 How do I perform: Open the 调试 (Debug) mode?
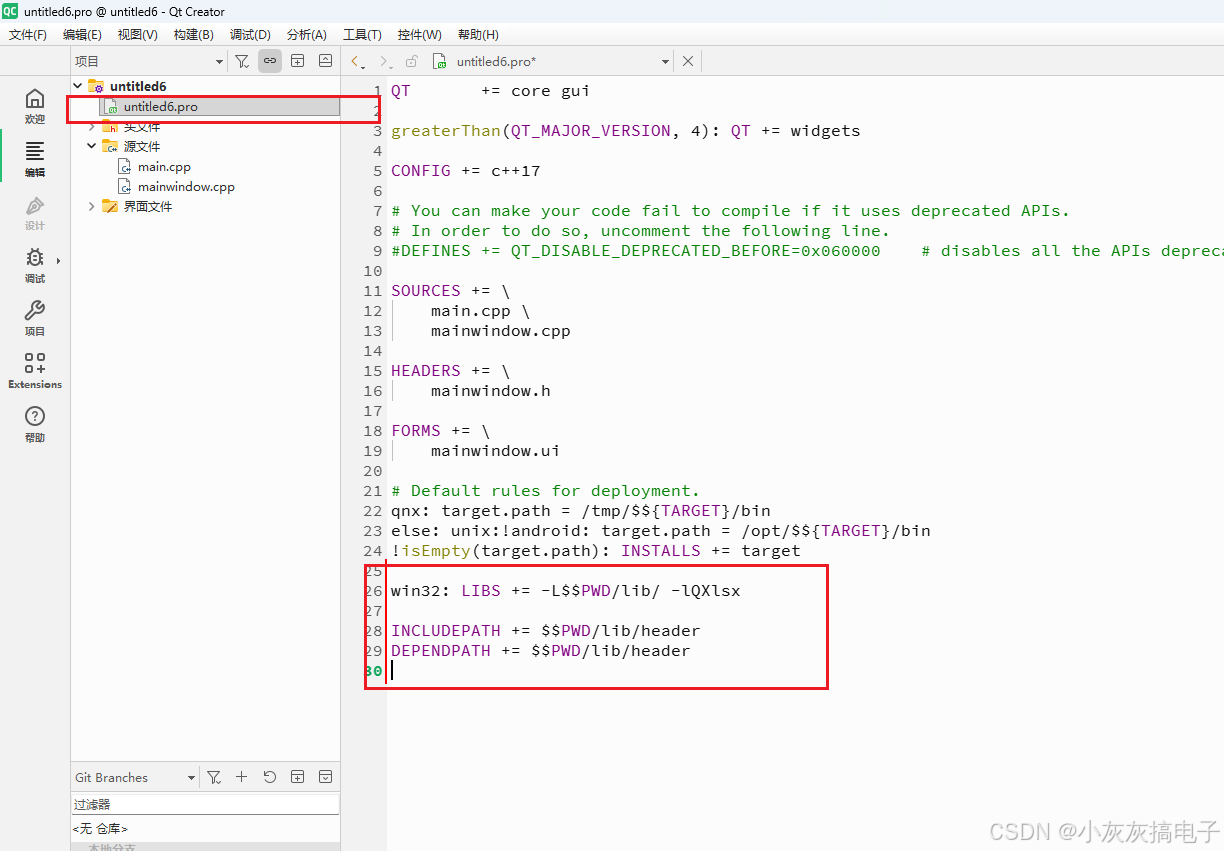pyautogui.click(x=35, y=266)
